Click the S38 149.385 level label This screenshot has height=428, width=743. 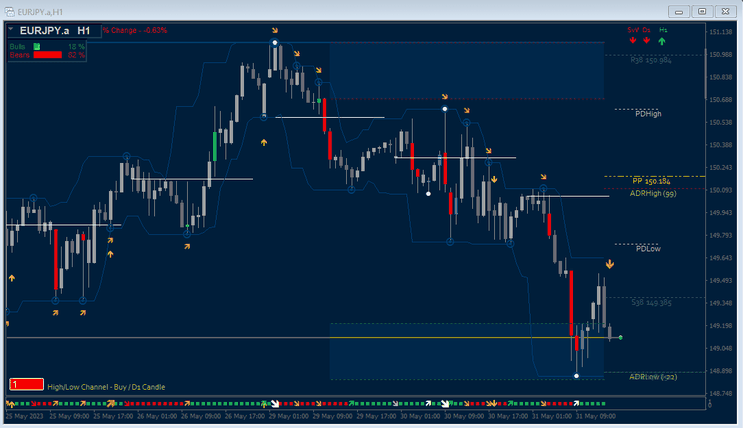[x=652, y=302]
